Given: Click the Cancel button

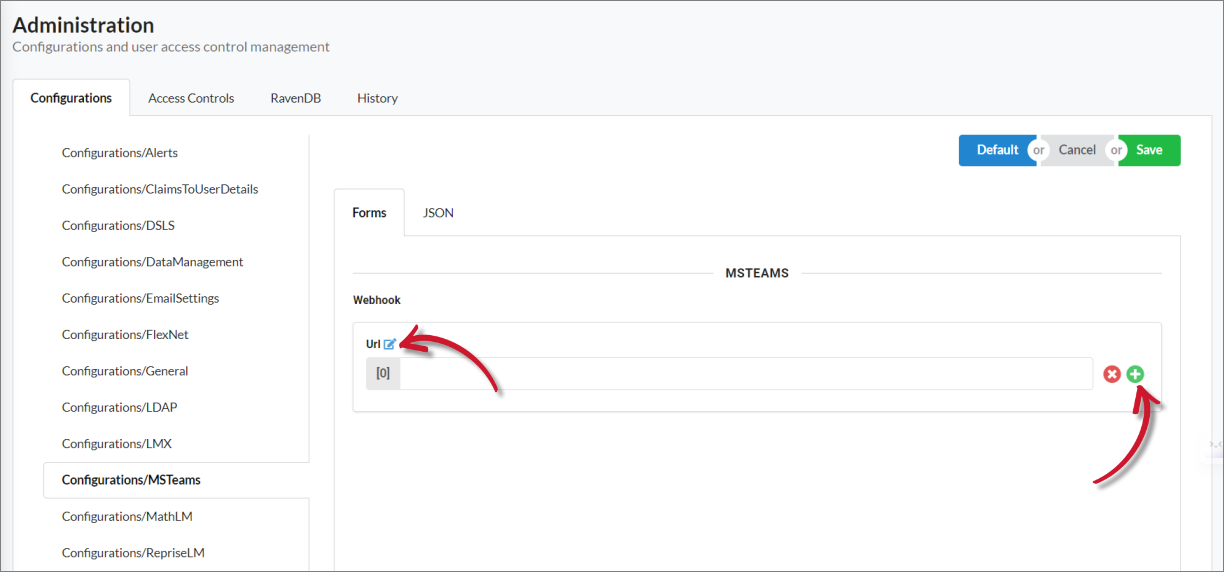Looking at the screenshot, I should [1077, 150].
